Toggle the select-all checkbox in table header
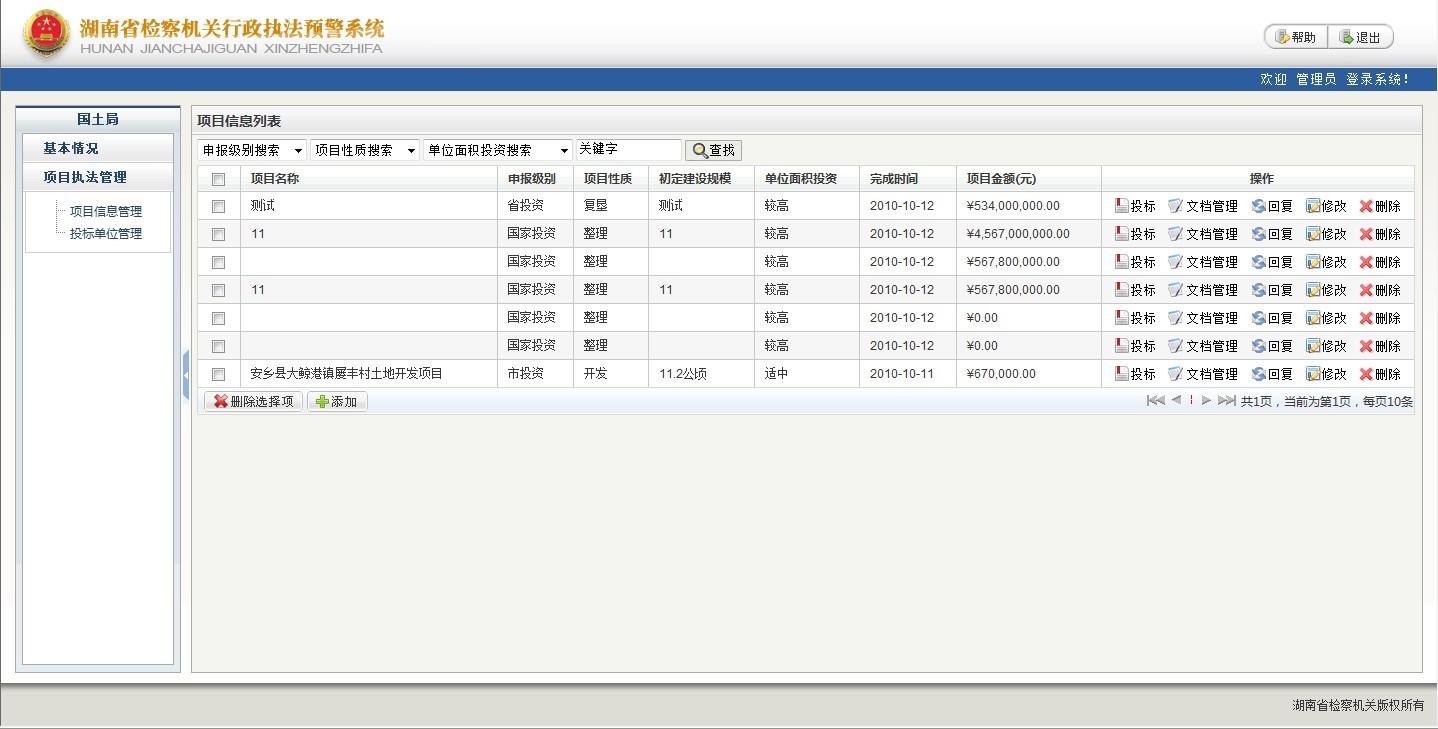Screen dimensions: 1438x729 pyautogui.click(x=219, y=179)
